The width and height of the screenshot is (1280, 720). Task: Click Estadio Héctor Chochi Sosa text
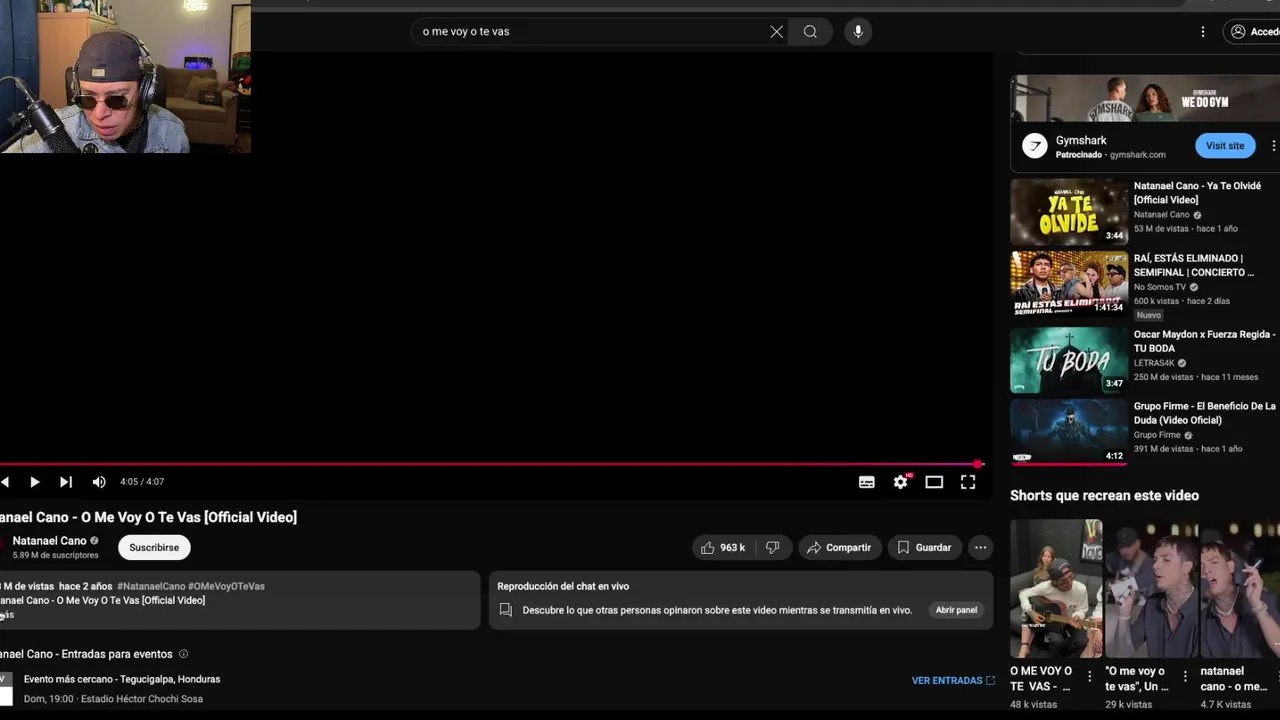pos(141,699)
